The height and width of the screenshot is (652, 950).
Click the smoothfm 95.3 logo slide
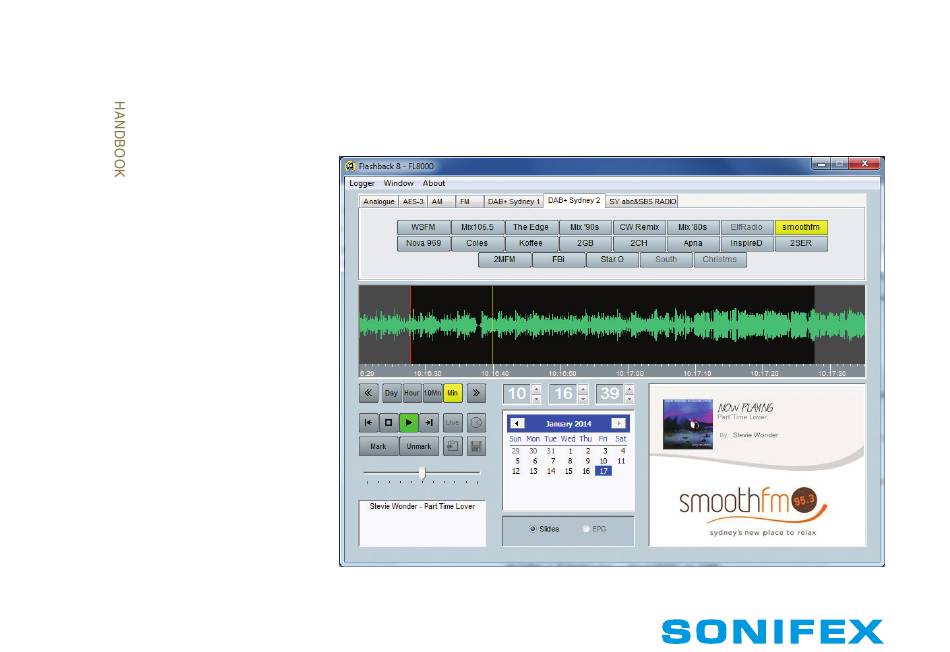coord(753,511)
